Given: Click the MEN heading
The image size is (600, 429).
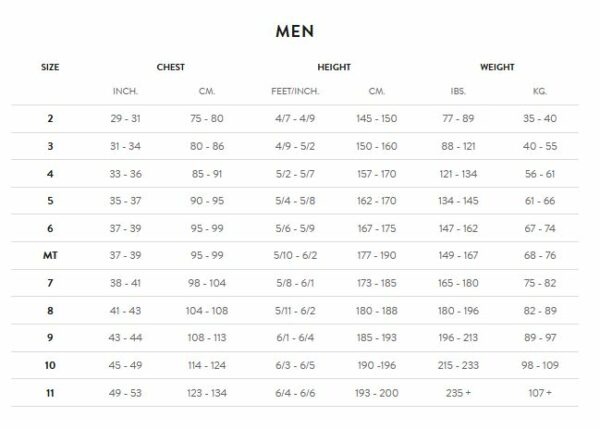Looking at the screenshot, I should click(296, 30).
